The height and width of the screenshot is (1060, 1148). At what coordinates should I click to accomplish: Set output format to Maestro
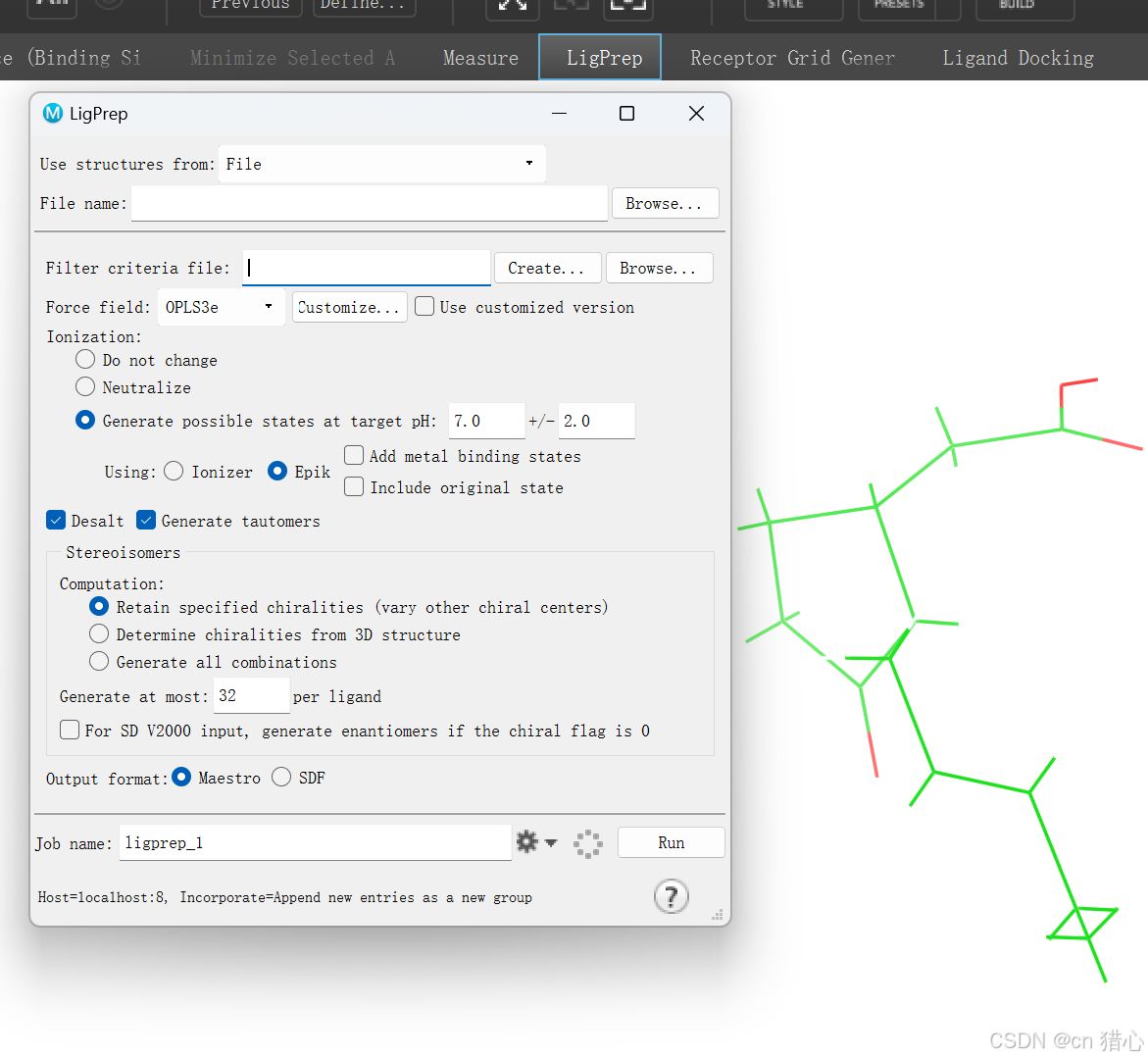[180, 778]
